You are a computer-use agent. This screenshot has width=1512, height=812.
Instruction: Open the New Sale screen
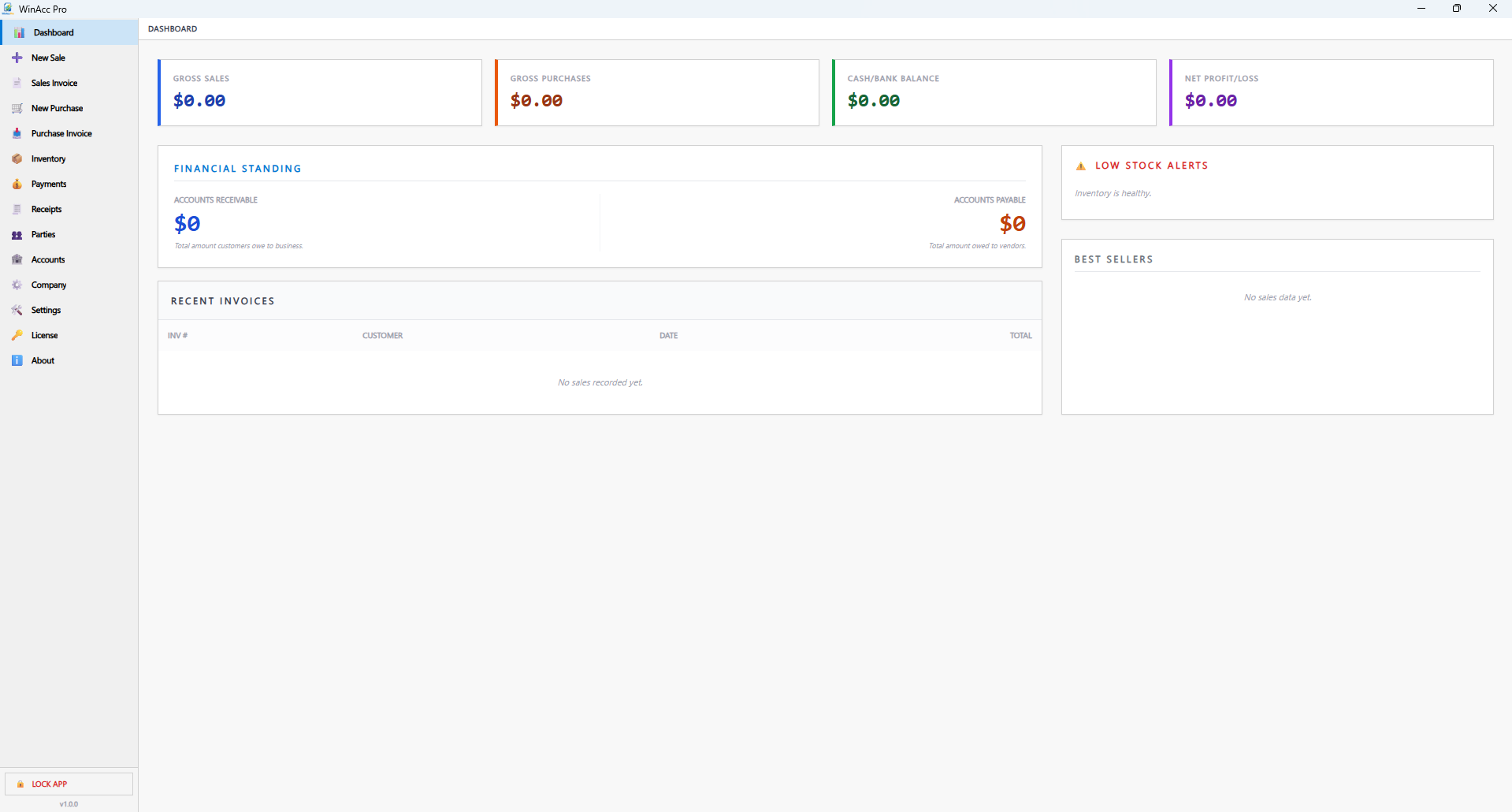pos(47,57)
